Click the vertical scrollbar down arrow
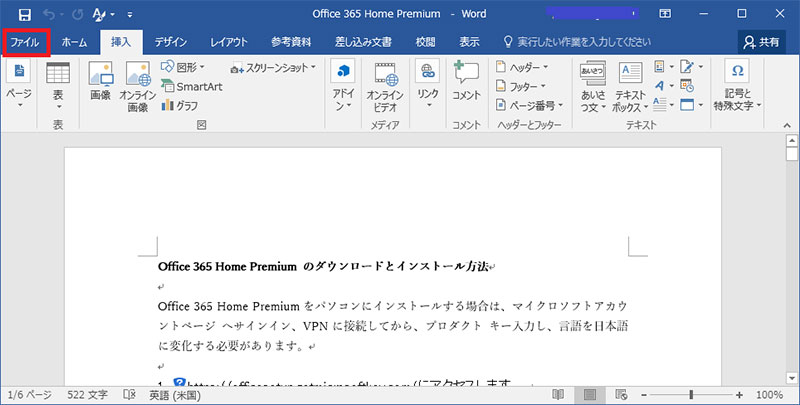This screenshot has width=800, height=405. [x=792, y=378]
